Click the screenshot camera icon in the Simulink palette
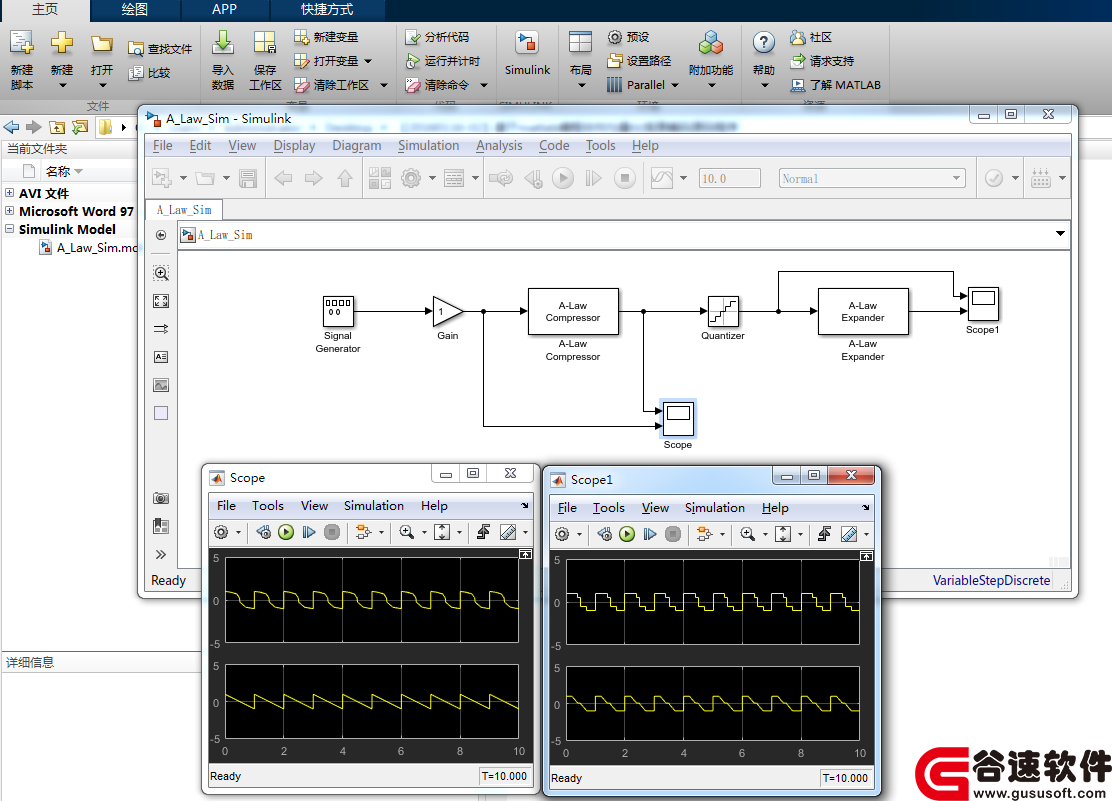 (161, 498)
